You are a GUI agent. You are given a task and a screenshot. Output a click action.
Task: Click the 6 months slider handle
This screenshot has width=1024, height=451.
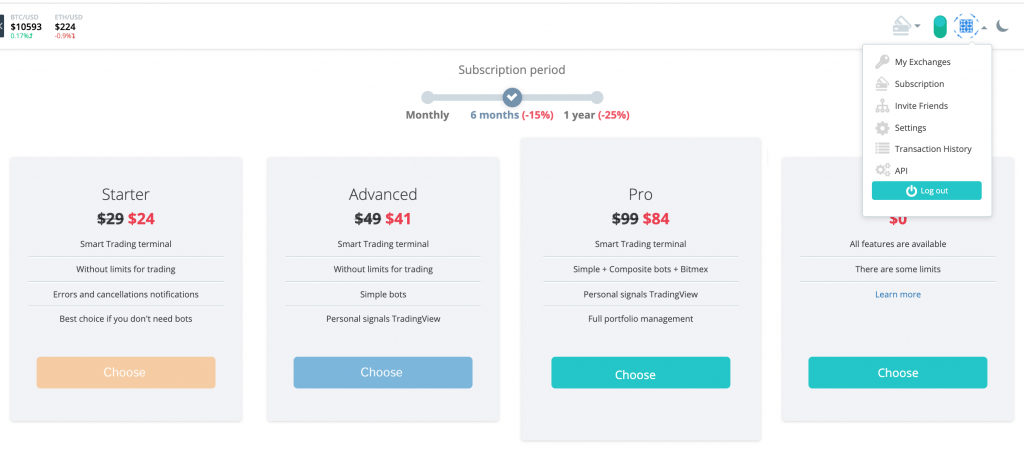coord(512,97)
